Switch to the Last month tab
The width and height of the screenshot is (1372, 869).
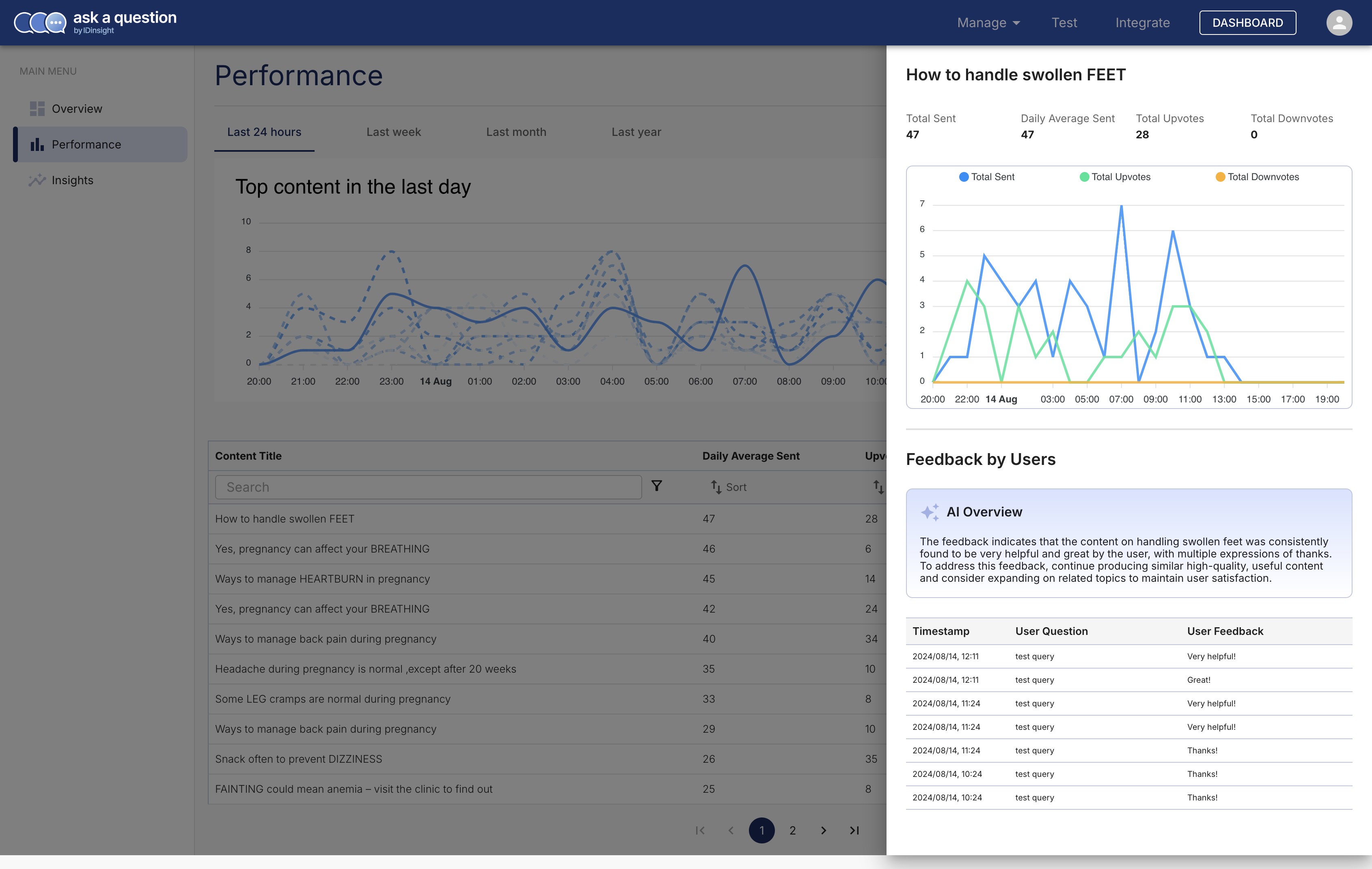pyautogui.click(x=516, y=132)
